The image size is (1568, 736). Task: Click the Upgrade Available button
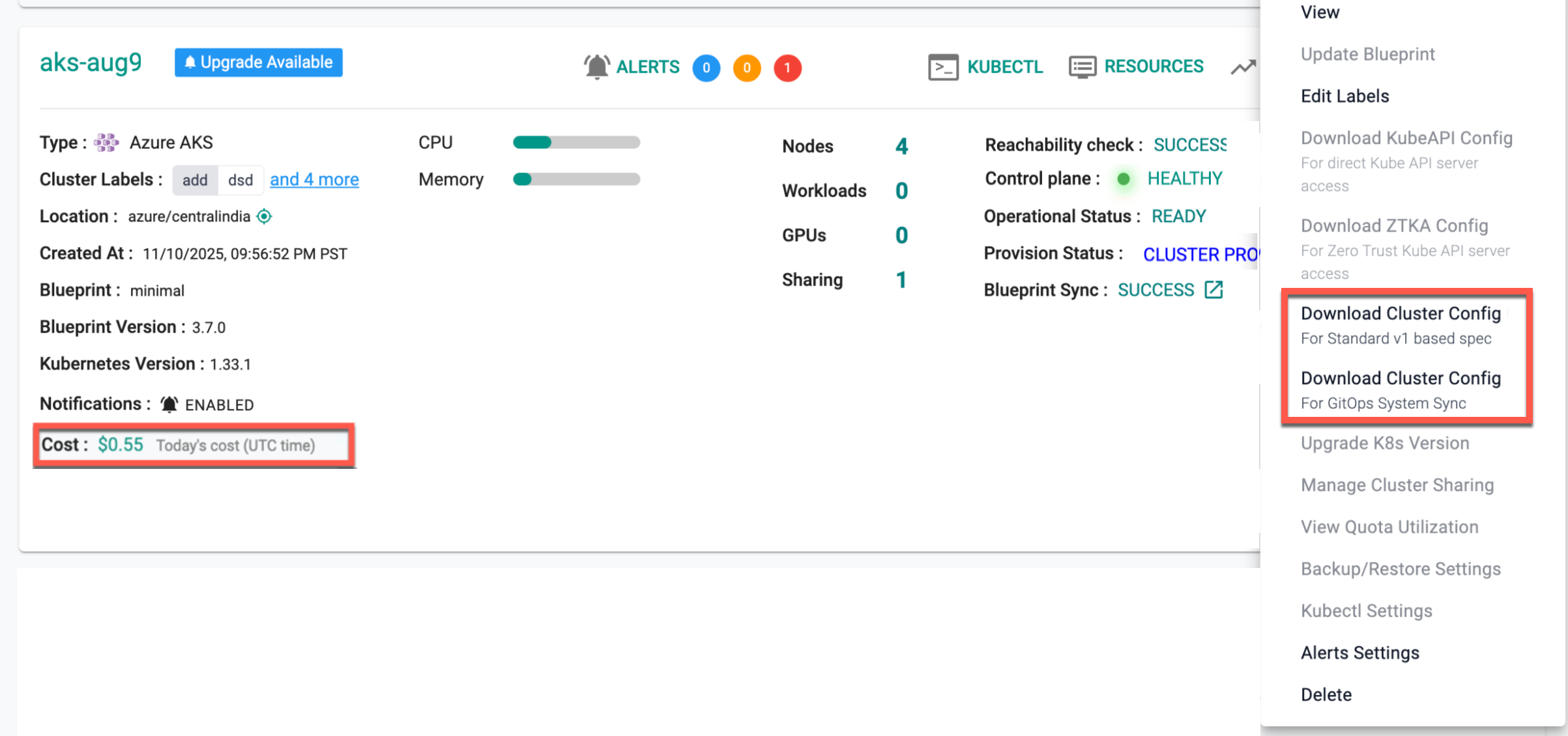pyautogui.click(x=259, y=63)
